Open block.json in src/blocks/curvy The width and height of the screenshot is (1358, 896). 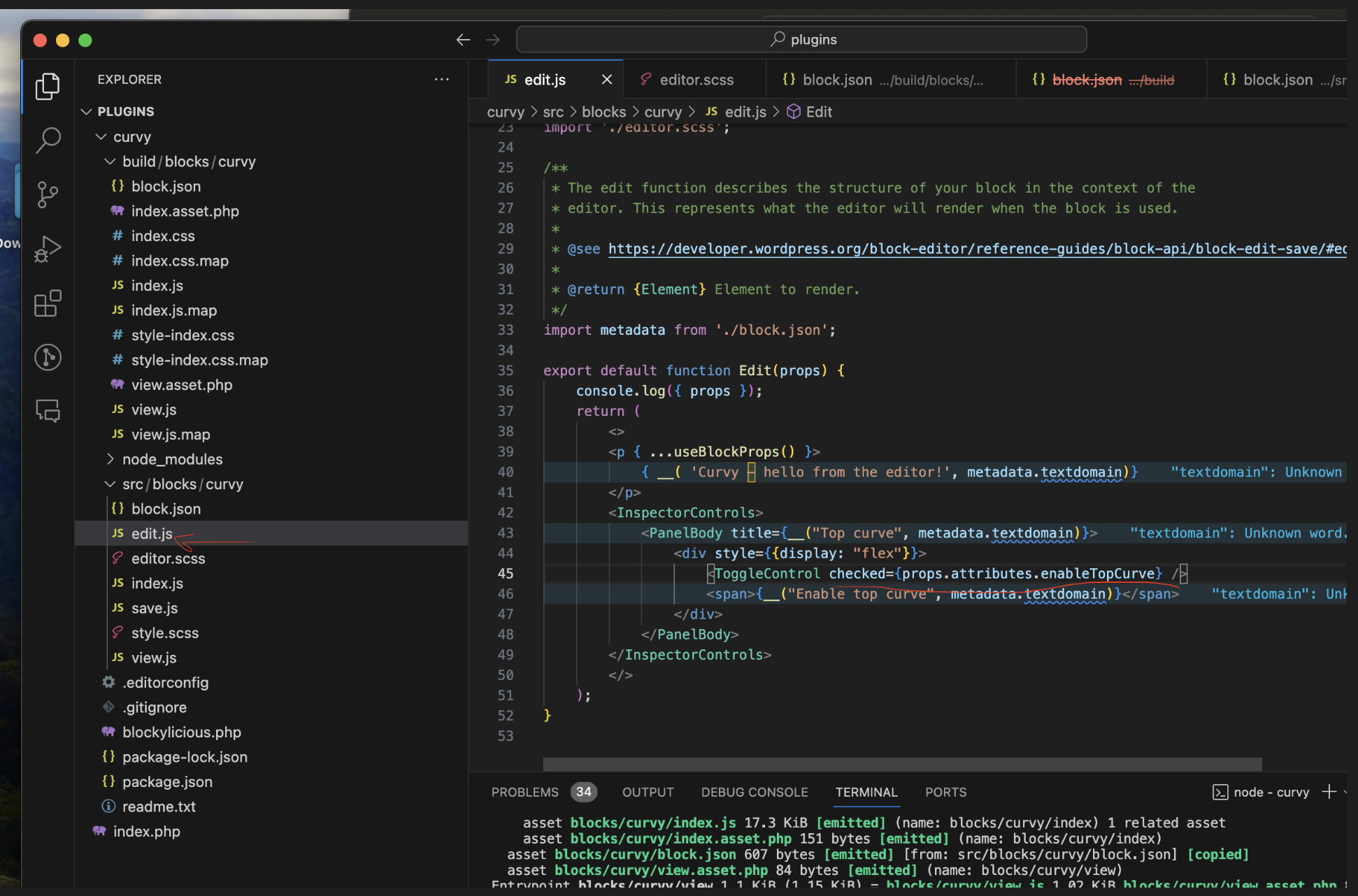pyautogui.click(x=166, y=508)
